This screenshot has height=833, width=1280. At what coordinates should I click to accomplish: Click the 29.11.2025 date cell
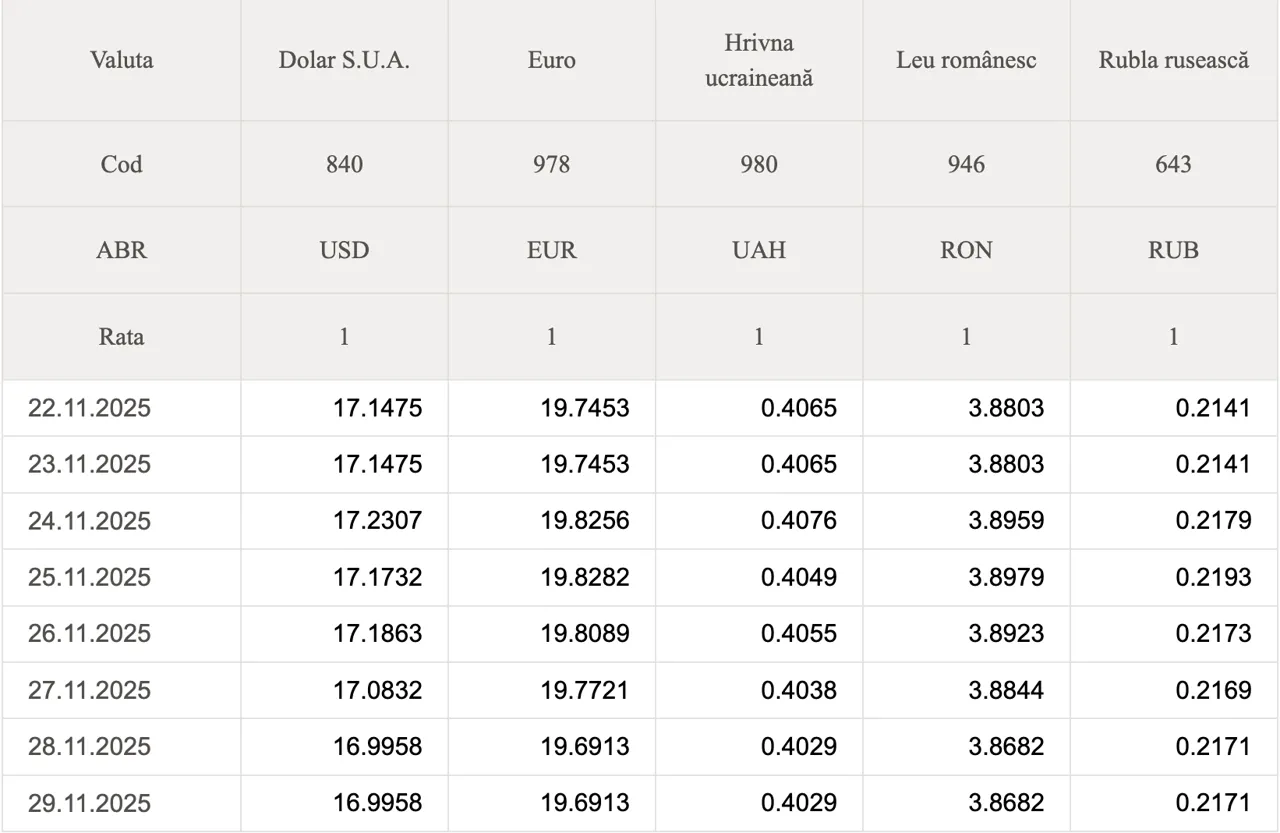pos(89,803)
